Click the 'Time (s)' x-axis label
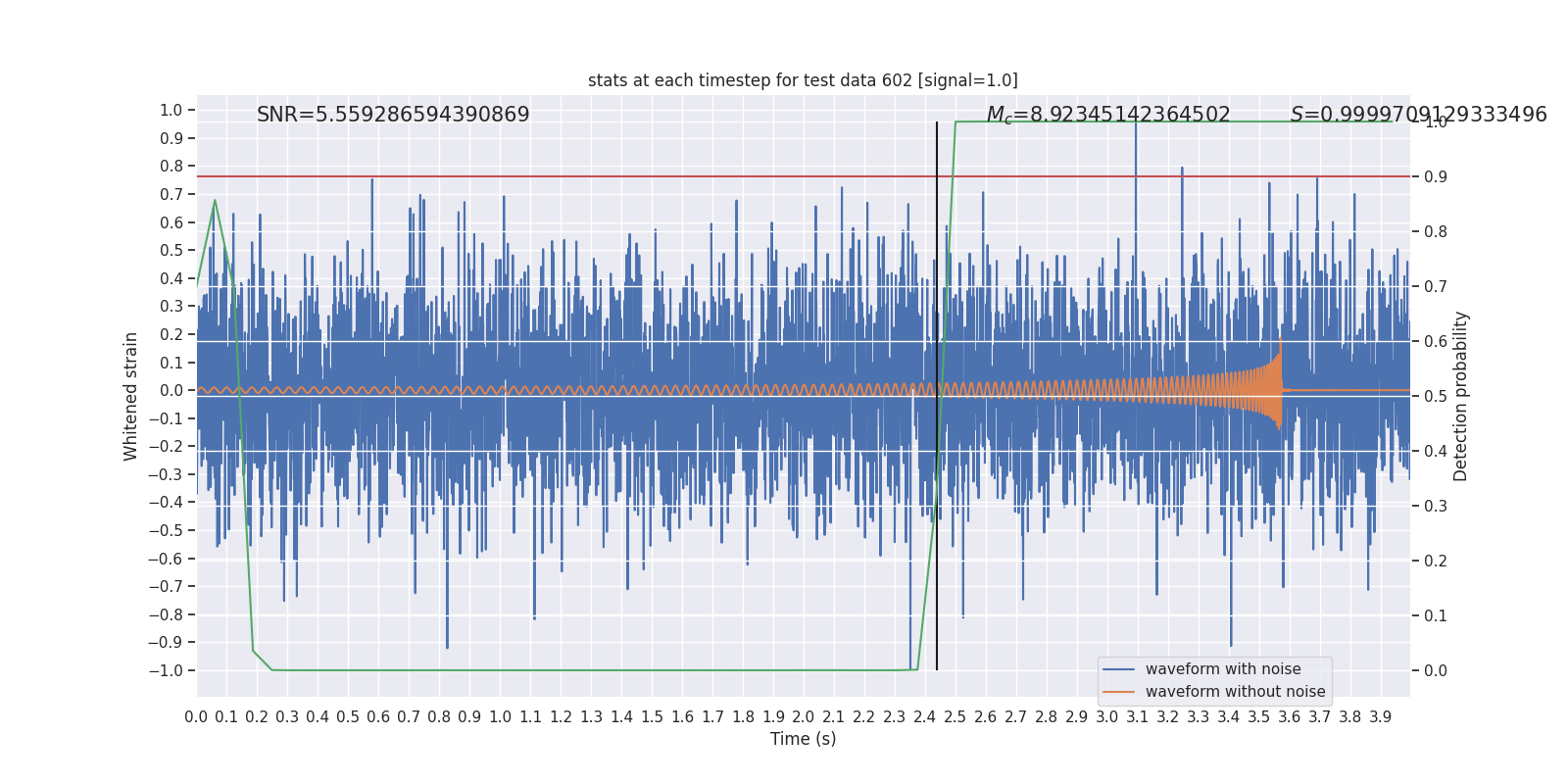This screenshot has height=784, width=1568. (x=803, y=739)
